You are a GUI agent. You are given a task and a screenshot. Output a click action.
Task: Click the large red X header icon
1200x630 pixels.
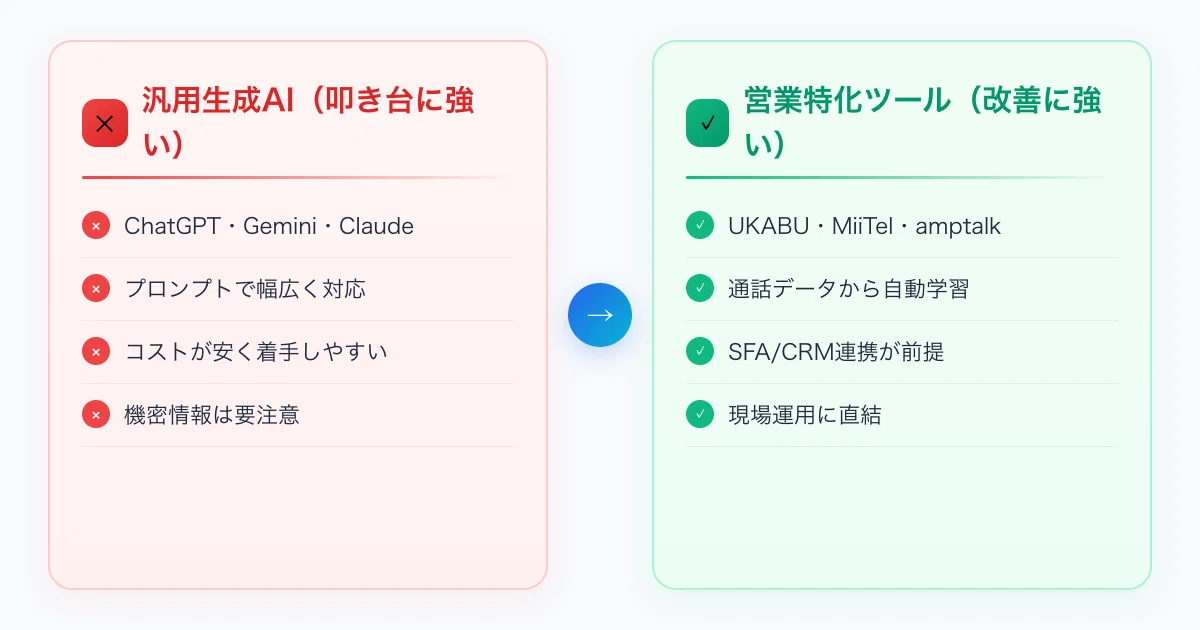click(x=105, y=123)
